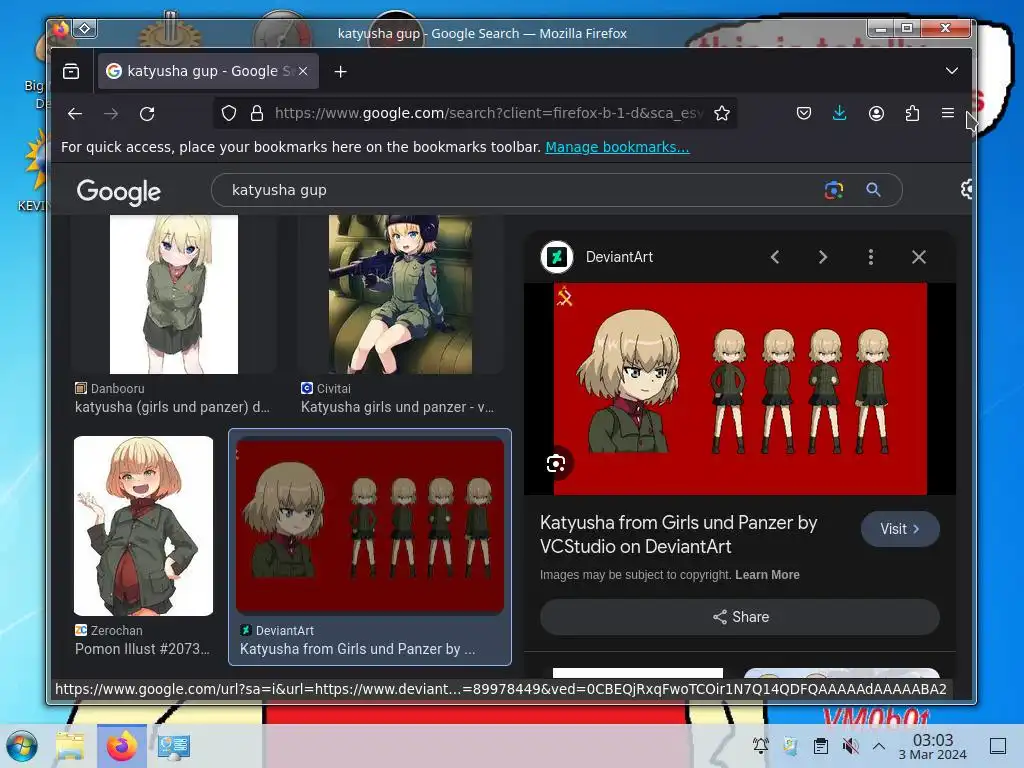Open the Firefox hamburger application menu
1024x768 pixels.
(948, 113)
